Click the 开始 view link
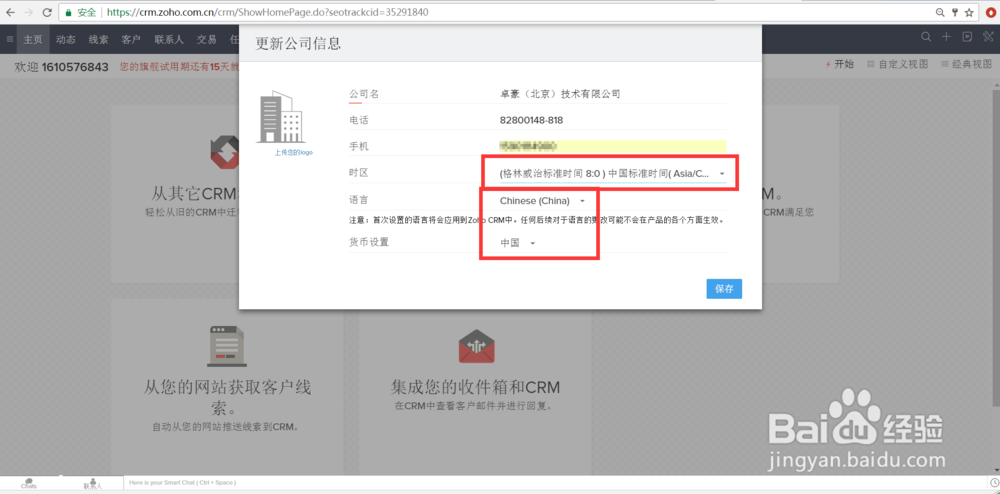The image size is (1000, 494). click(x=839, y=64)
